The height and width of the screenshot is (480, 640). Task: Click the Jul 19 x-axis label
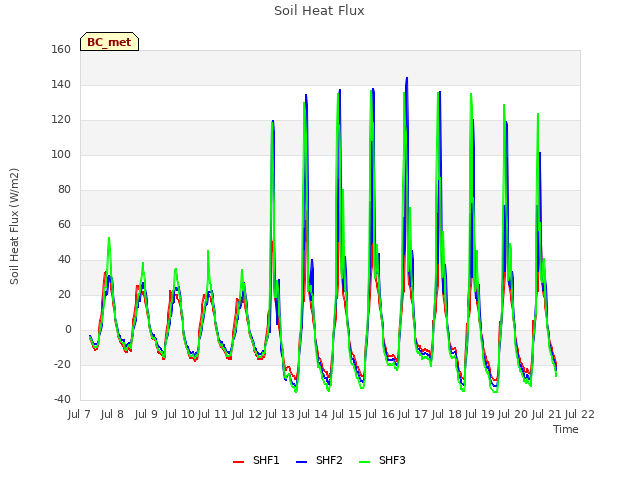[480, 414]
